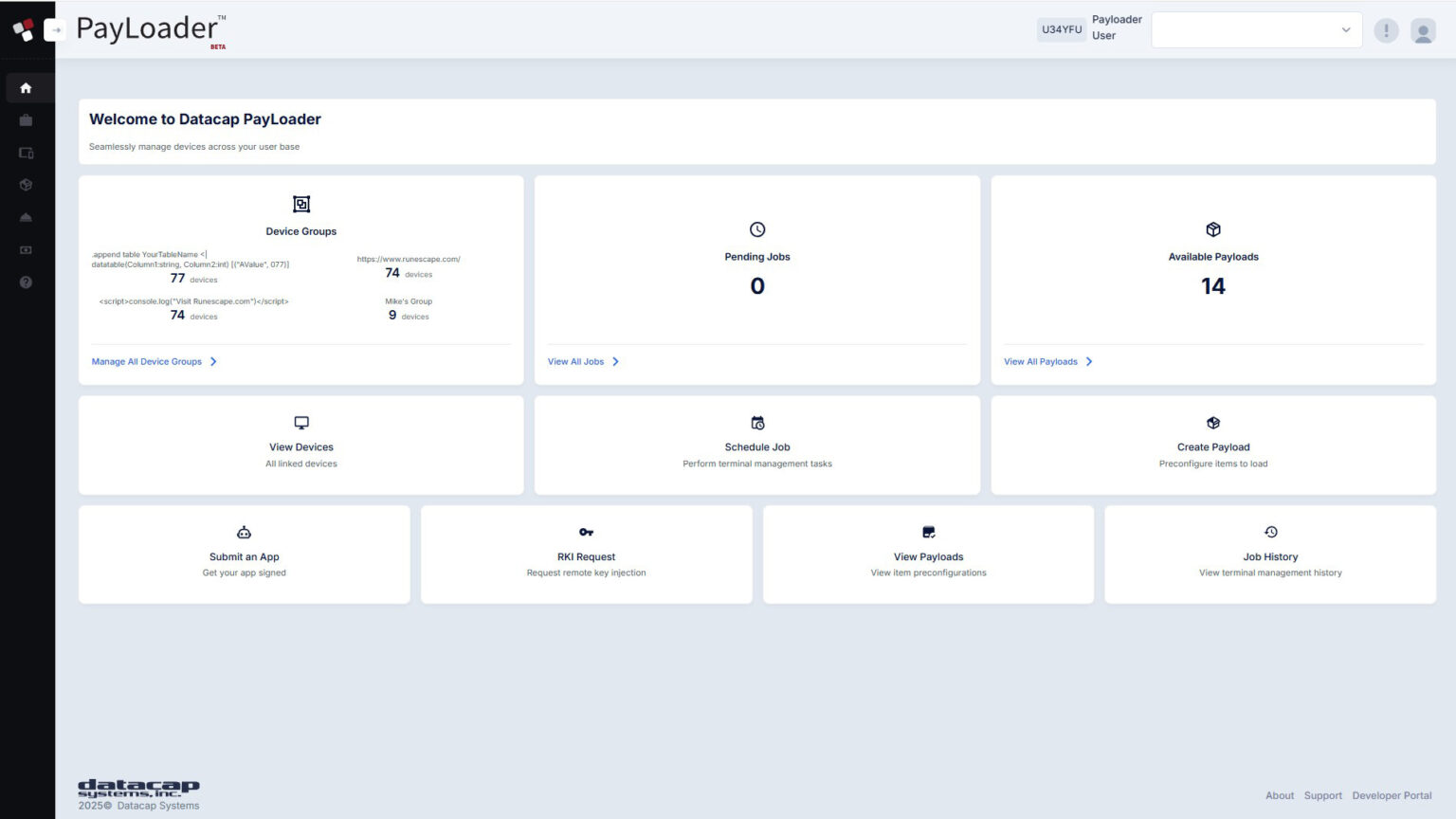Click the U34YFU account badge
Image resolution: width=1456 pixels, height=819 pixels.
(1062, 29)
